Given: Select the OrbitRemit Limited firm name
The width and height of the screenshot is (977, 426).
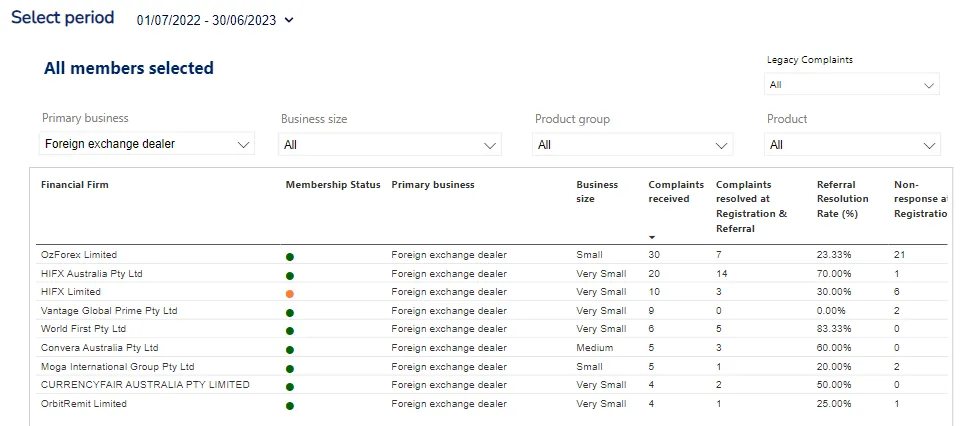Looking at the screenshot, I should click(83, 404).
